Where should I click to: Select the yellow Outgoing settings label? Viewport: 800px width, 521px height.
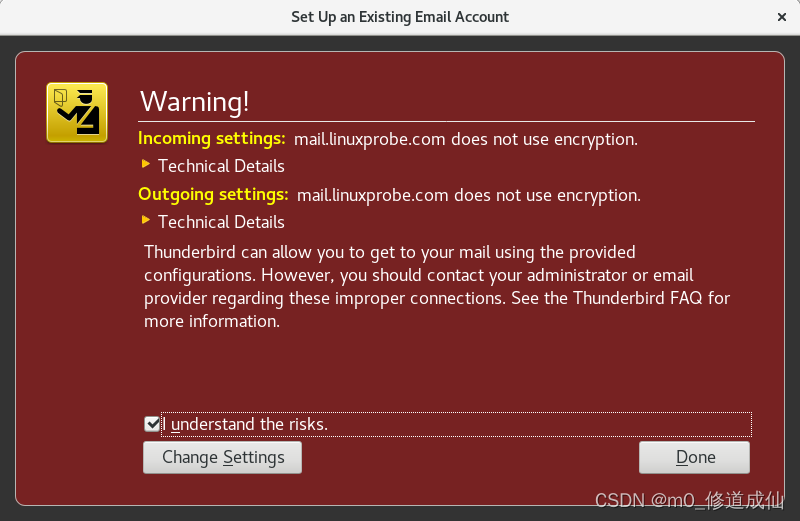click(x=213, y=195)
